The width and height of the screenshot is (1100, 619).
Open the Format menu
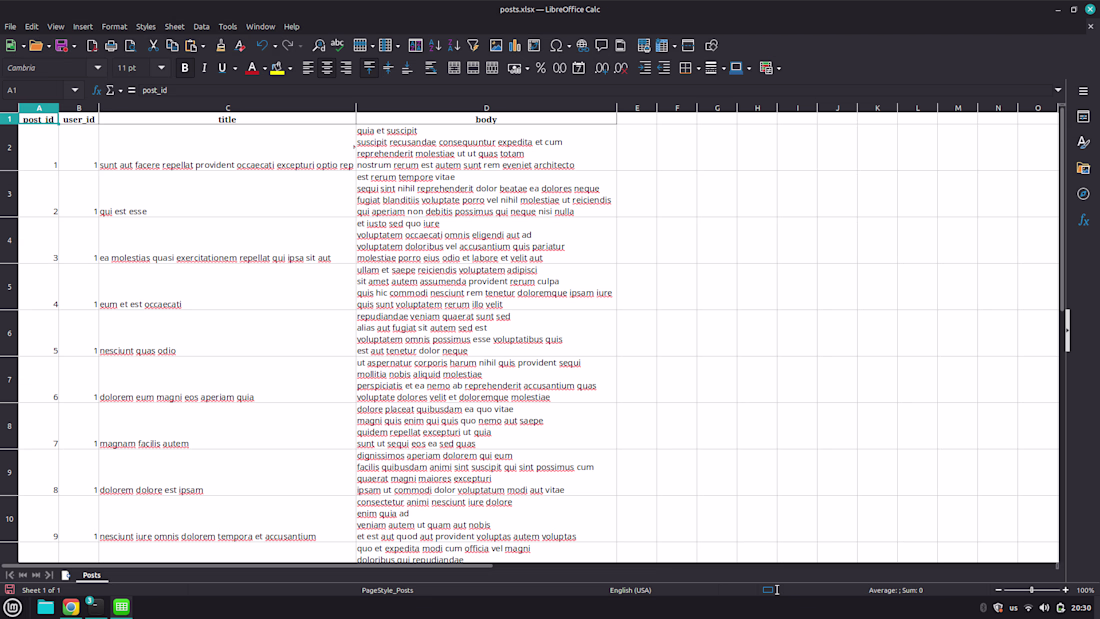click(114, 27)
